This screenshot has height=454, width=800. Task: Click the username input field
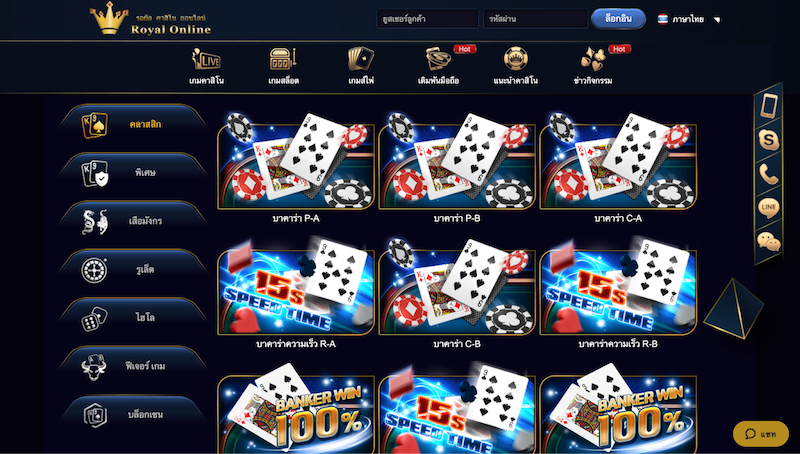click(428, 19)
